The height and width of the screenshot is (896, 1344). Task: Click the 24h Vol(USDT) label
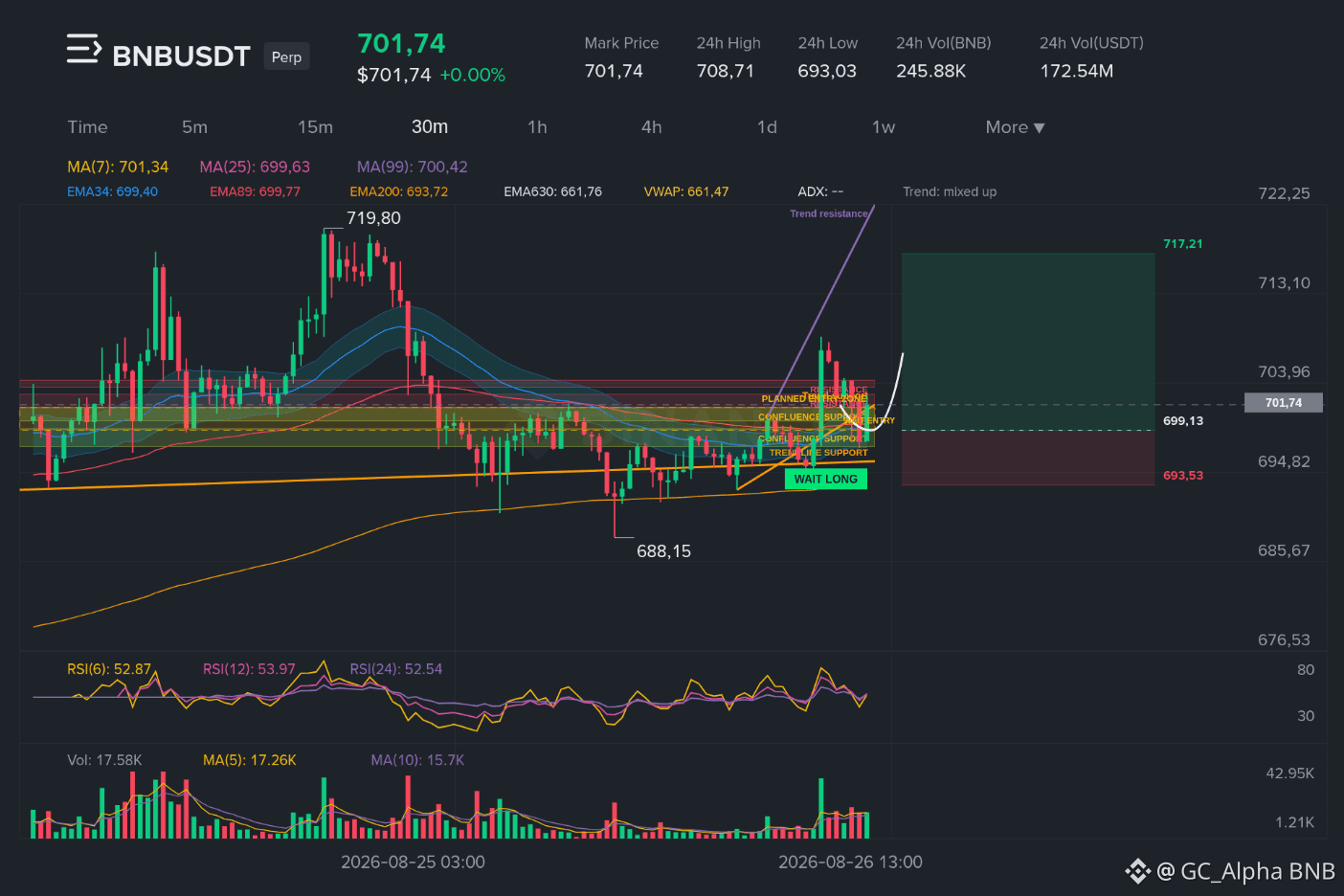[x=1091, y=43]
